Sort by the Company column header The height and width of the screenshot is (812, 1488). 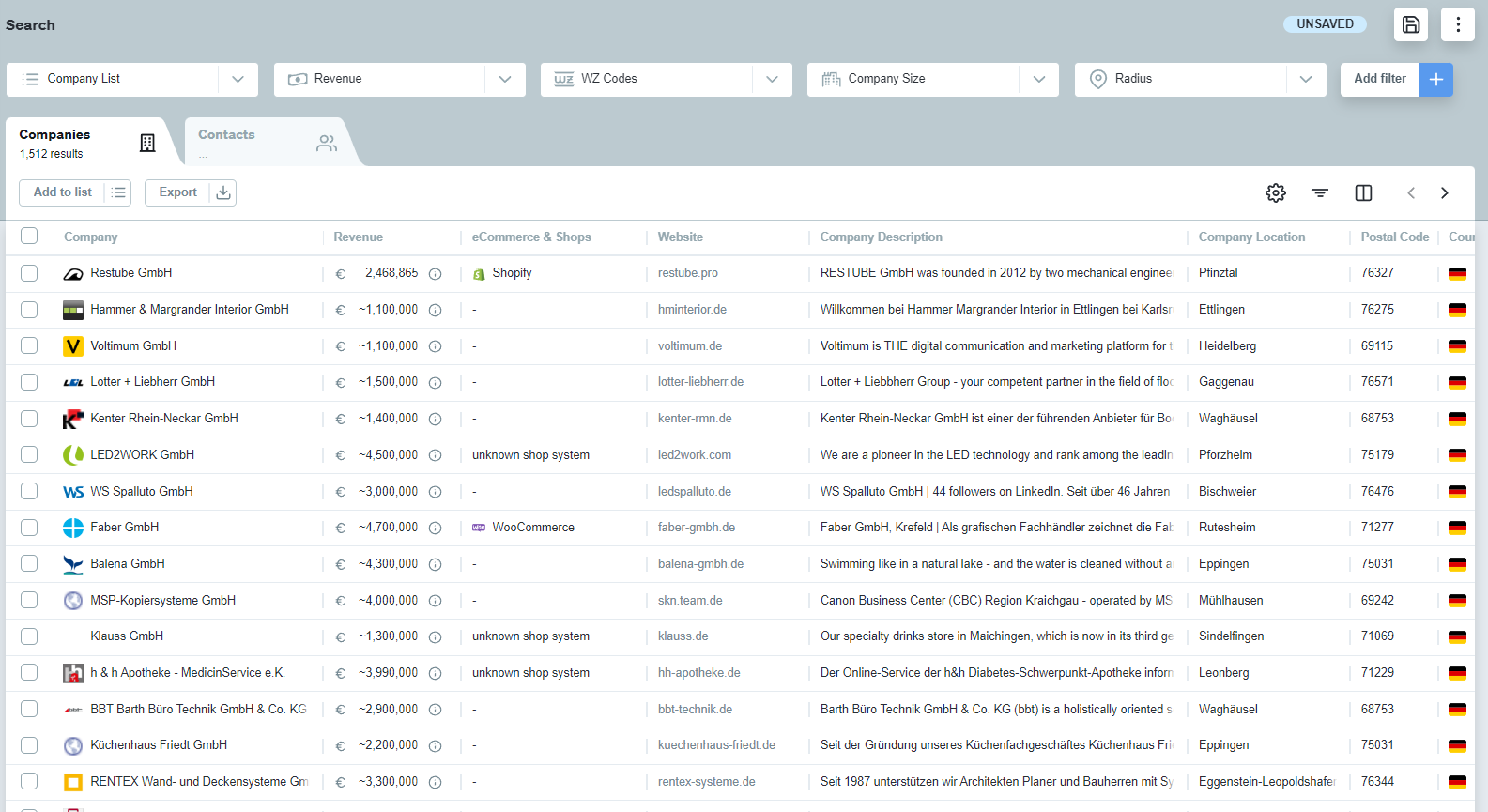click(x=91, y=237)
